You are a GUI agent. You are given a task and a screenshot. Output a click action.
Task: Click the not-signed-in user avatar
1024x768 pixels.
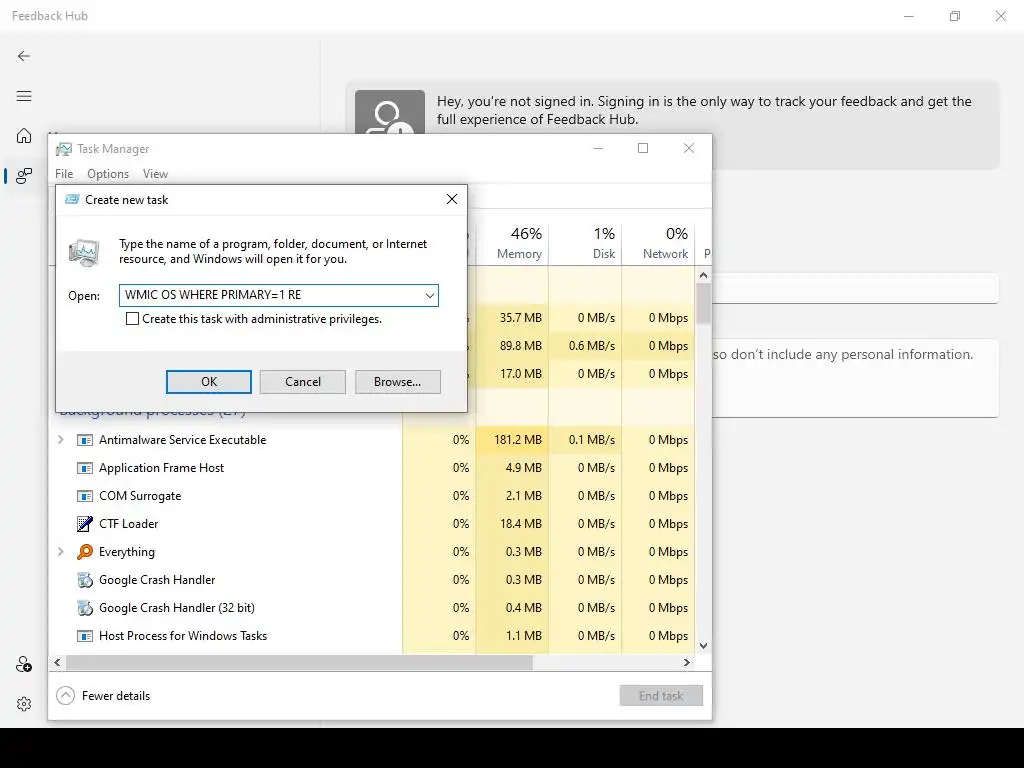(x=389, y=112)
